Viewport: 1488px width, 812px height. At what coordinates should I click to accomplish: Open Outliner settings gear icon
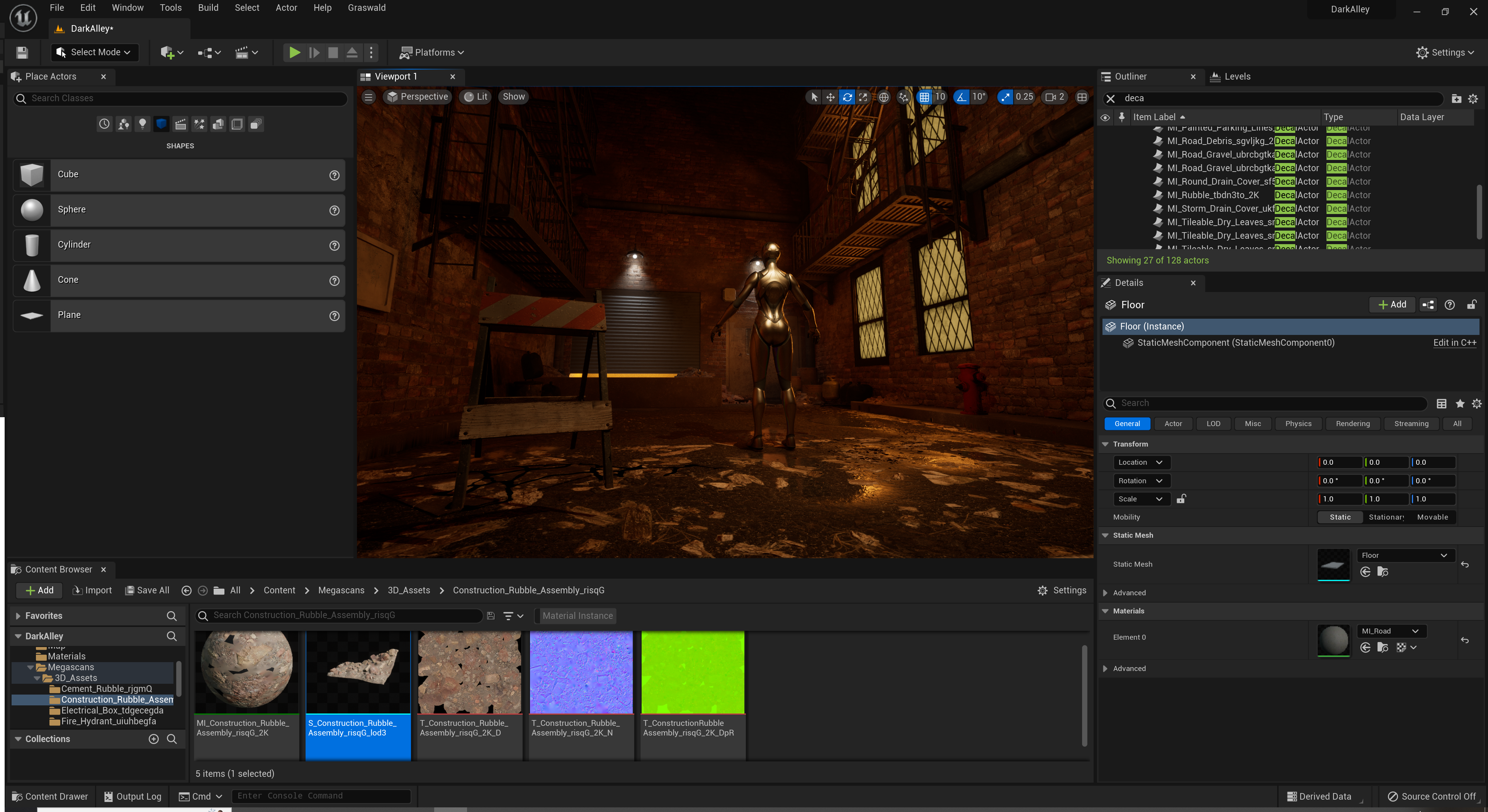(1473, 99)
